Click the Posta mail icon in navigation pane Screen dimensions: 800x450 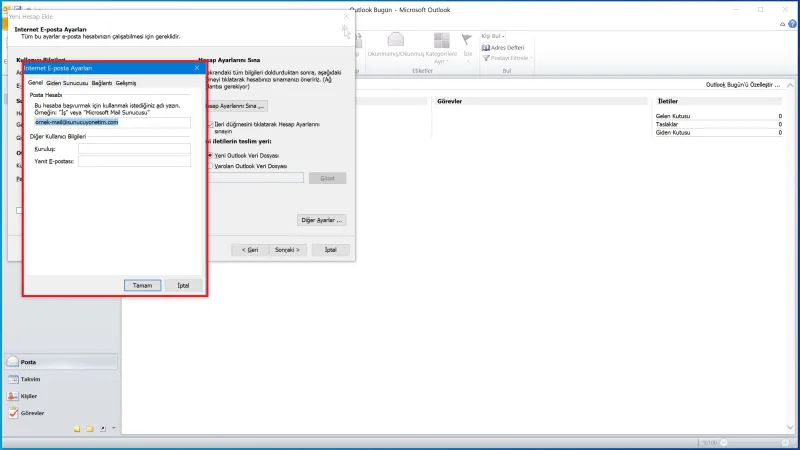[13, 362]
